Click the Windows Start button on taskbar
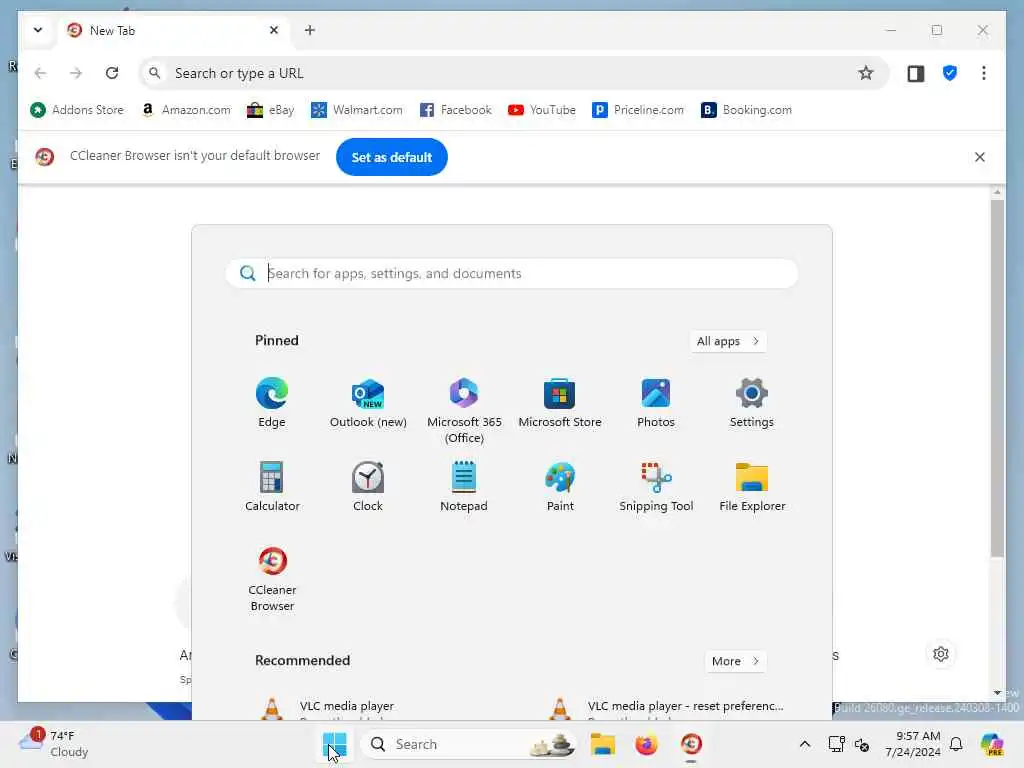 pos(334,744)
